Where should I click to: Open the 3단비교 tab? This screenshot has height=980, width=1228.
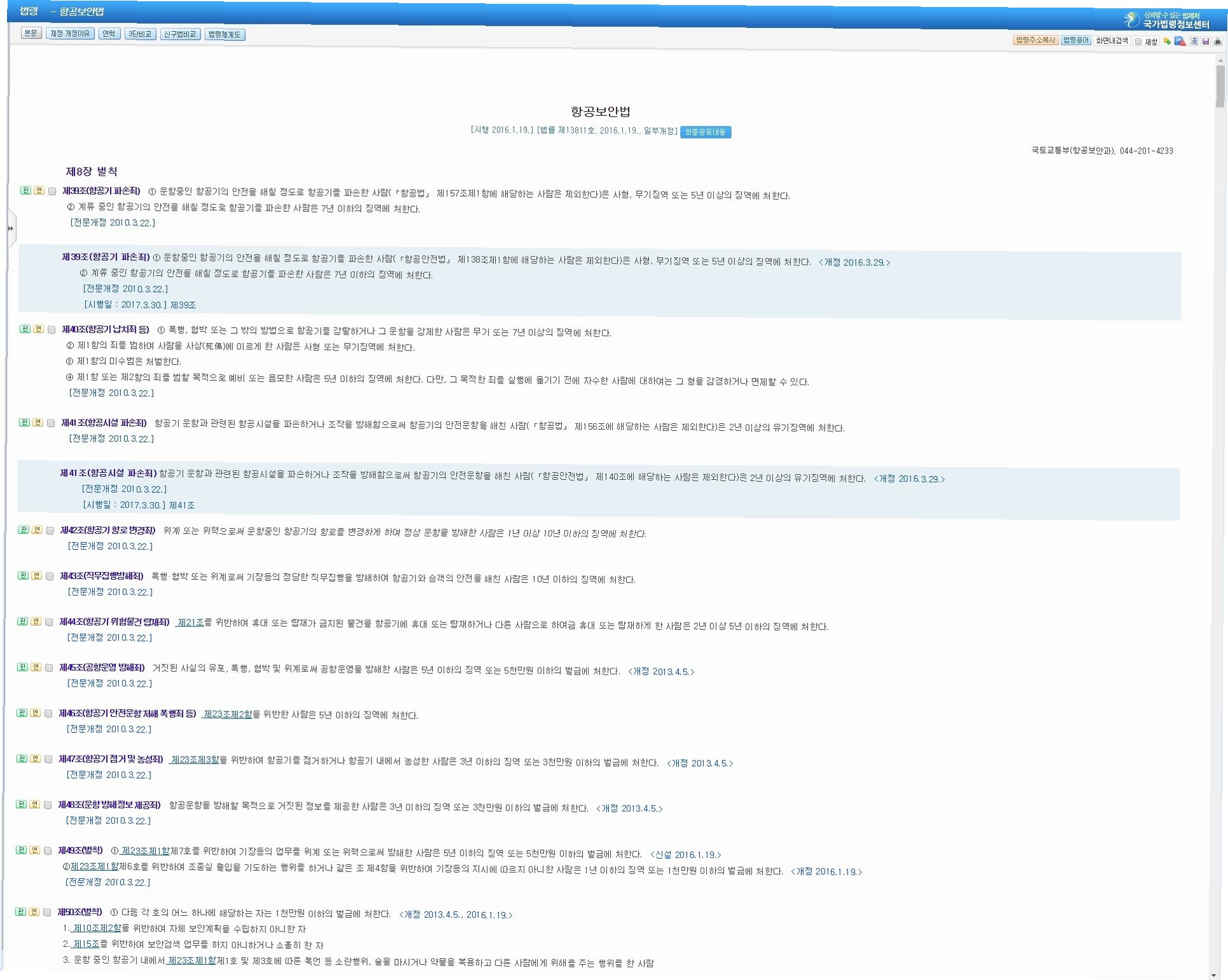(140, 34)
